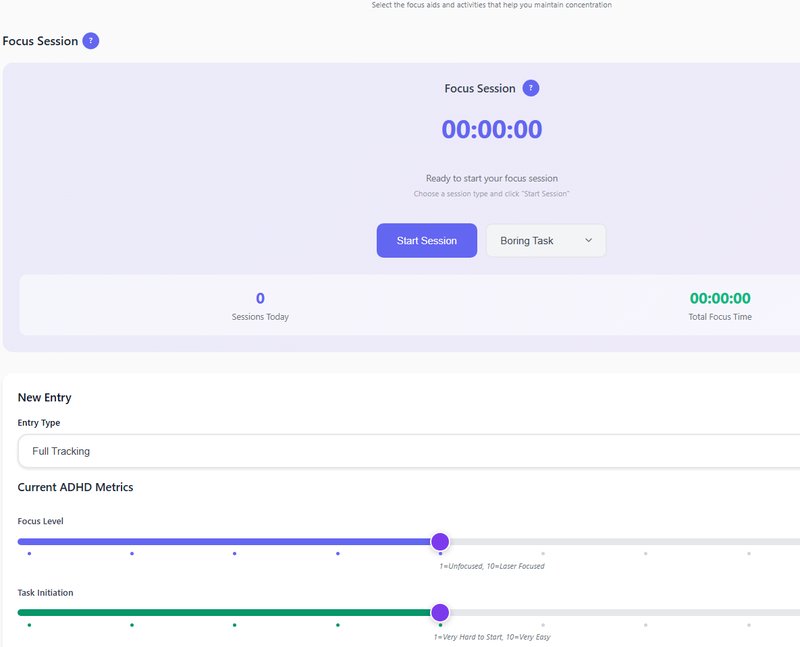800x647 pixels.
Task: Click the Task Initiation slider handle
Action: 440,613
